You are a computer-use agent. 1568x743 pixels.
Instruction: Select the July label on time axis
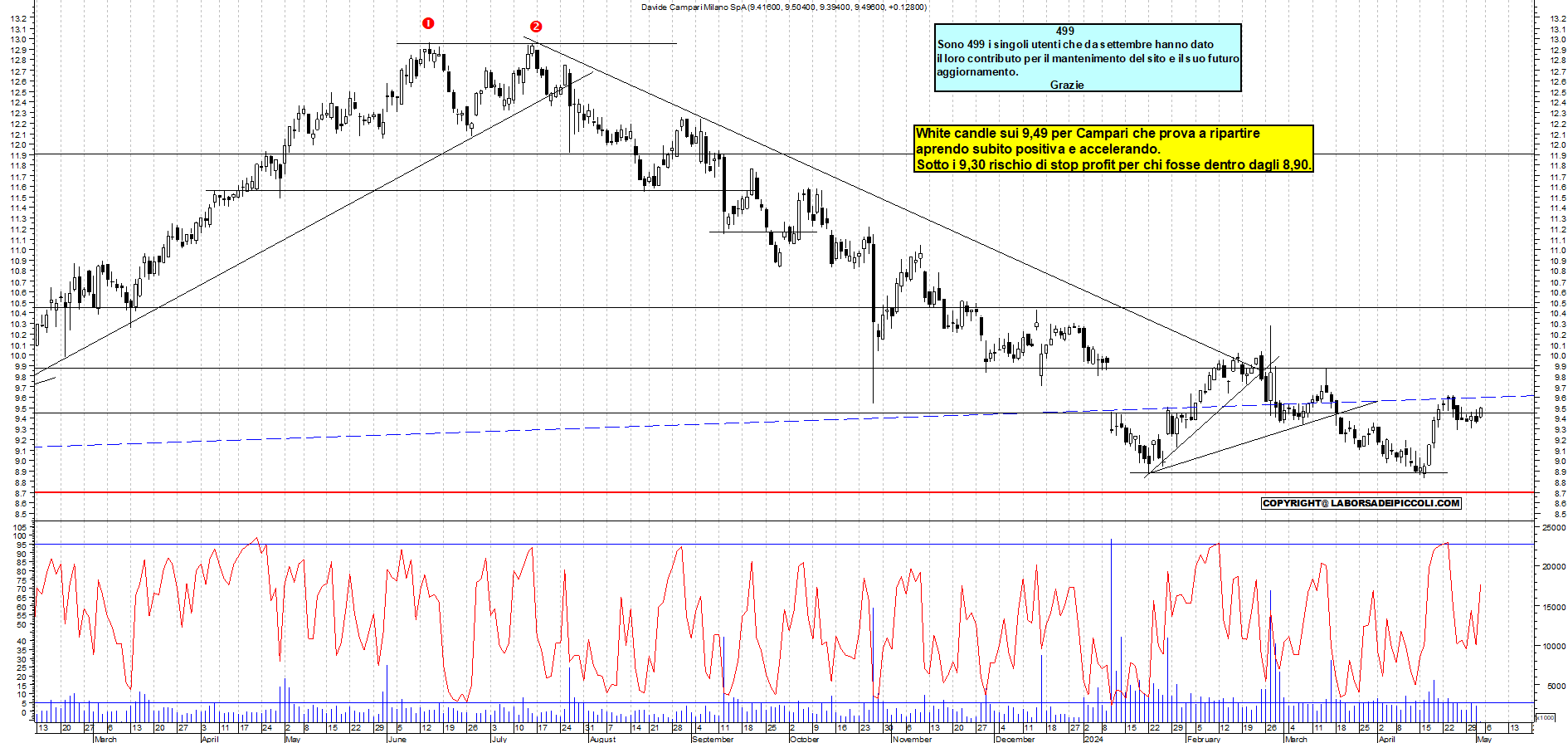click(x=499, y=739)
